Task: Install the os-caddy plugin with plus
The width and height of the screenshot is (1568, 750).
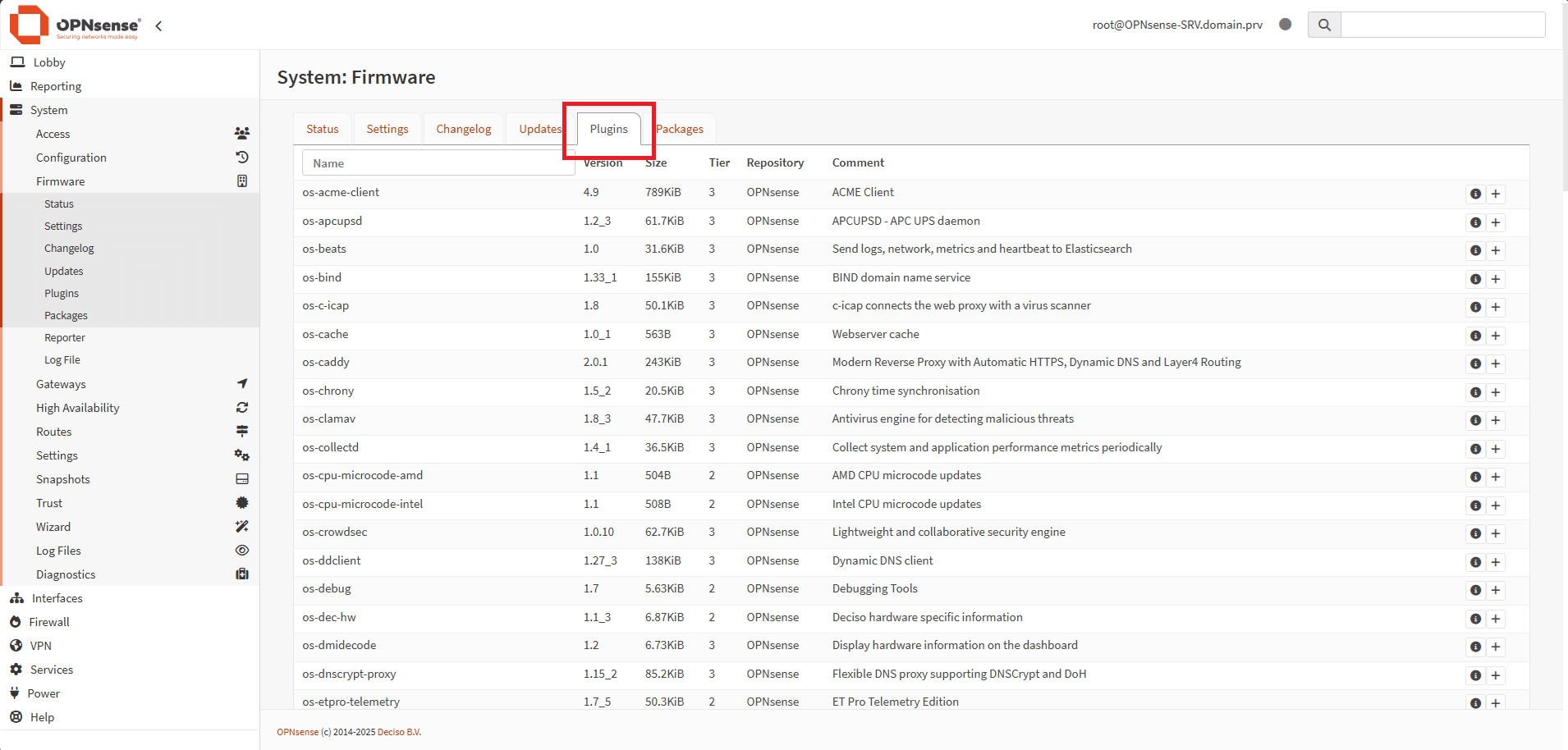Action: tap(1496, 364)
